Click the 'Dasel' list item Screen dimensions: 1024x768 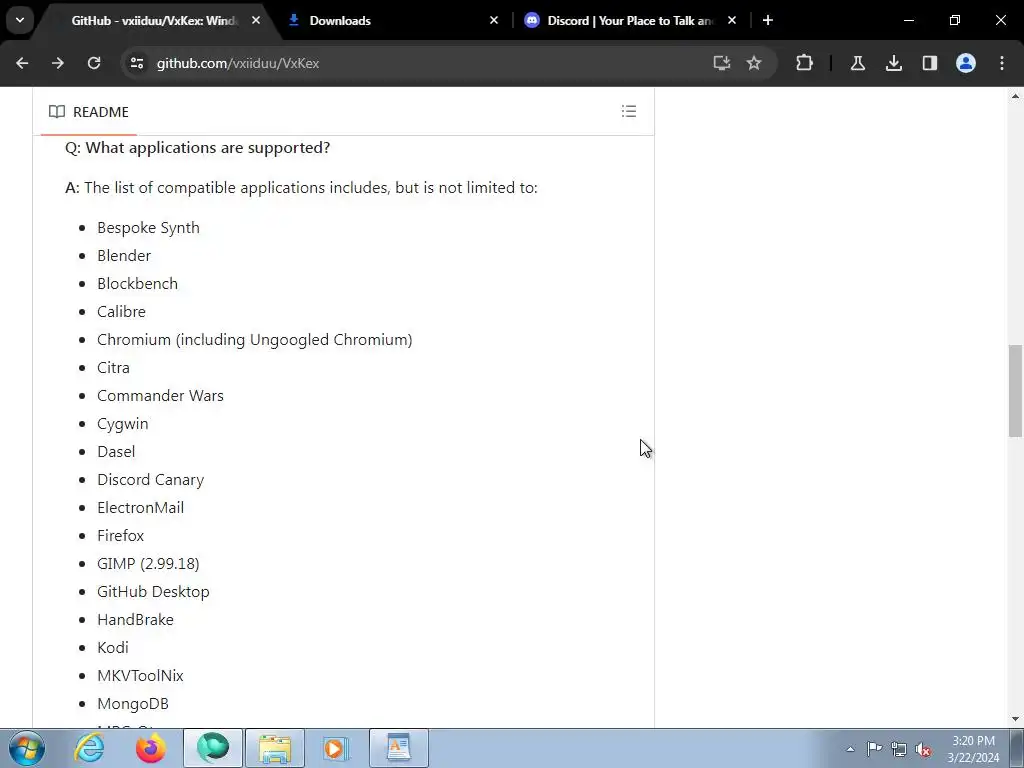click(x=116, y=452)
